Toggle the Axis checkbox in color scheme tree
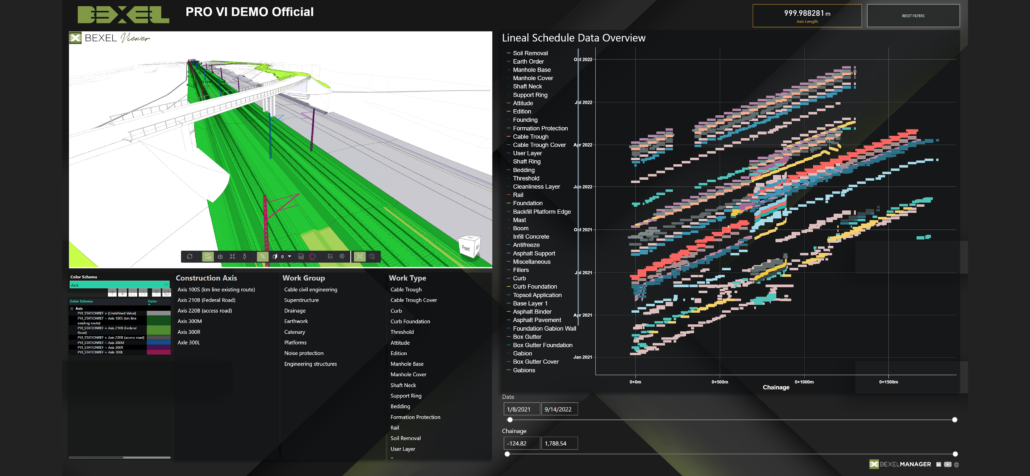The height and width of the screenshot is (476, 1030). [x=71, y=308]
